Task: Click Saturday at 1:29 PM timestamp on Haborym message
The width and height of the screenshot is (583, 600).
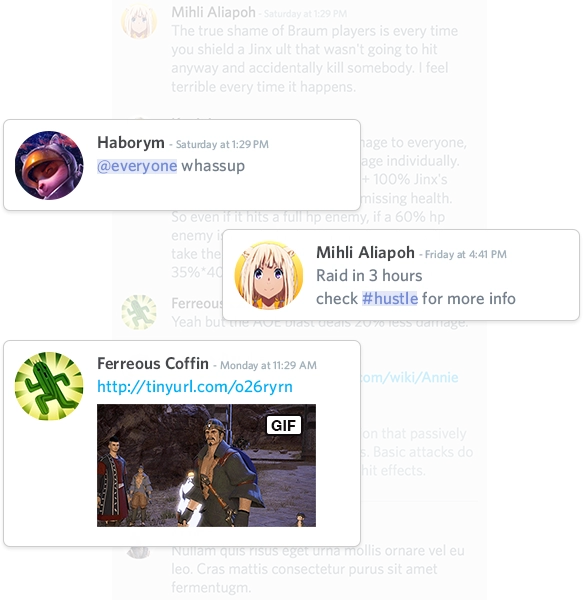Action: pos(222,144)
